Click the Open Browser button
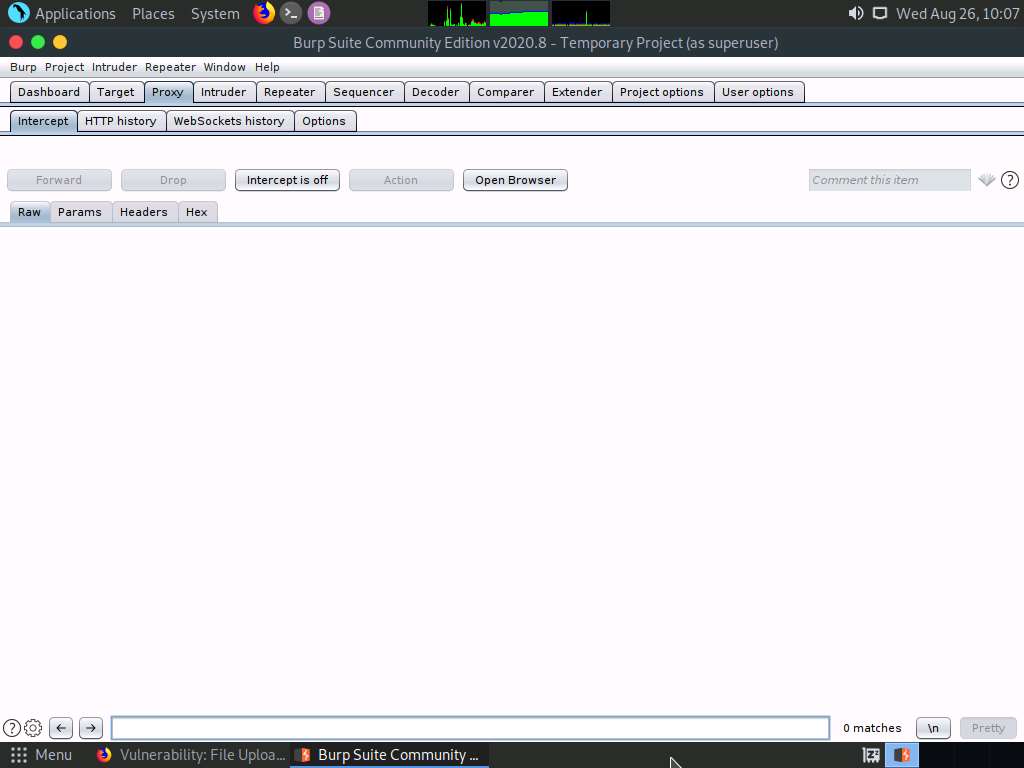The height and width of the screenshot is (768, 1024). tap(515, 180)
